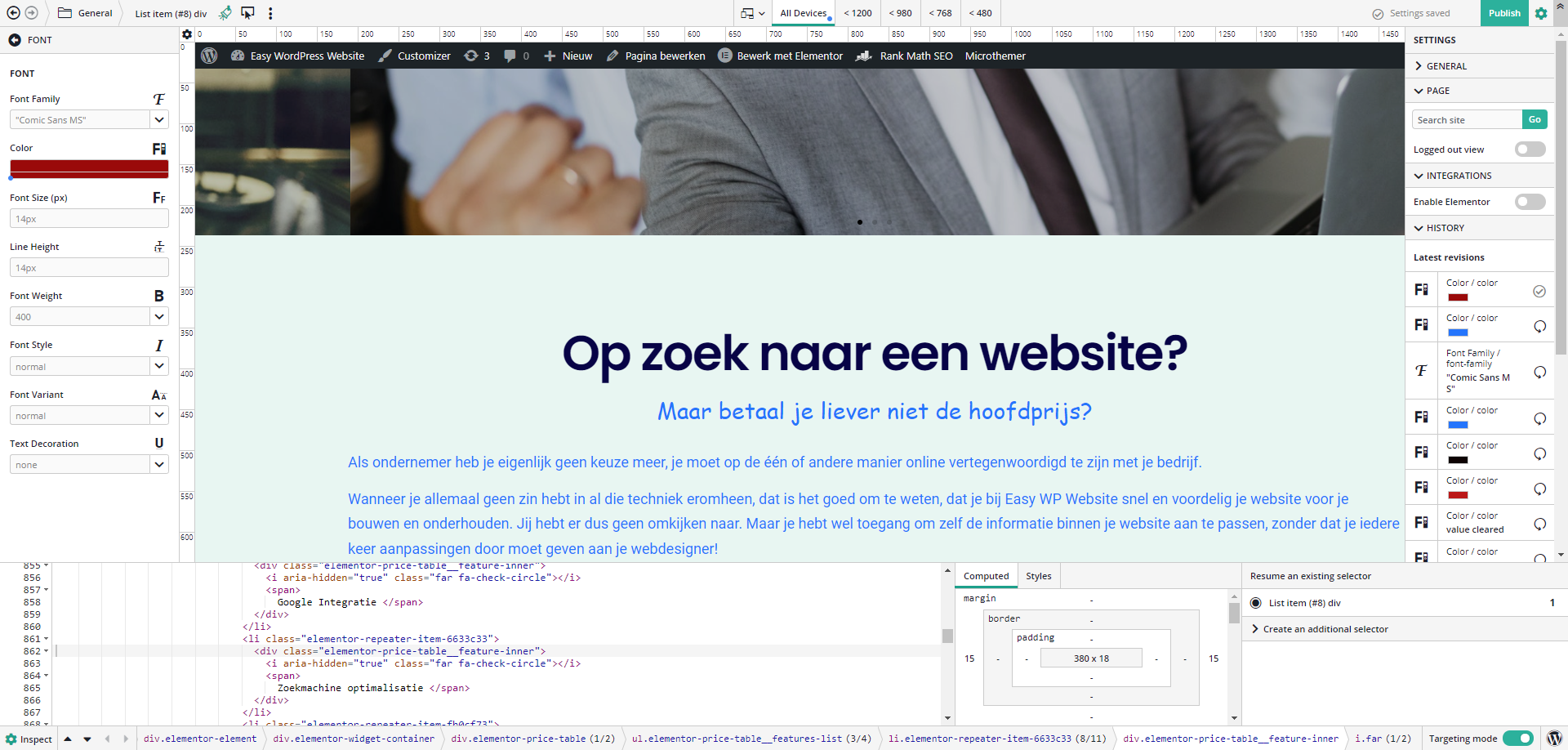Viewport: 1568px width, 750px height.
Task: Turn off Targeting mode switch
Action: 1518,739
